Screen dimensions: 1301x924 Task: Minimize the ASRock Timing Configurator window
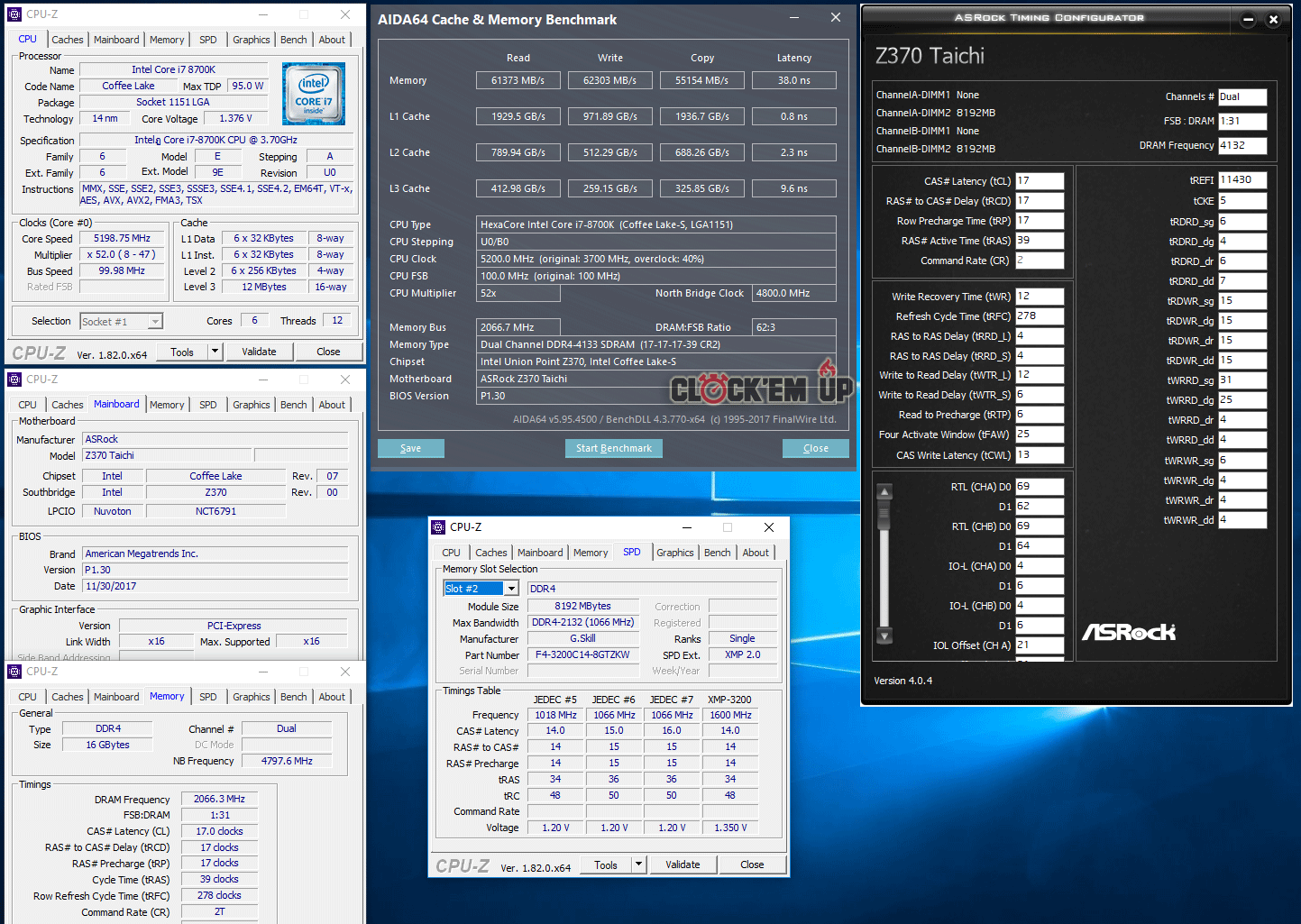pos(1248,19)
